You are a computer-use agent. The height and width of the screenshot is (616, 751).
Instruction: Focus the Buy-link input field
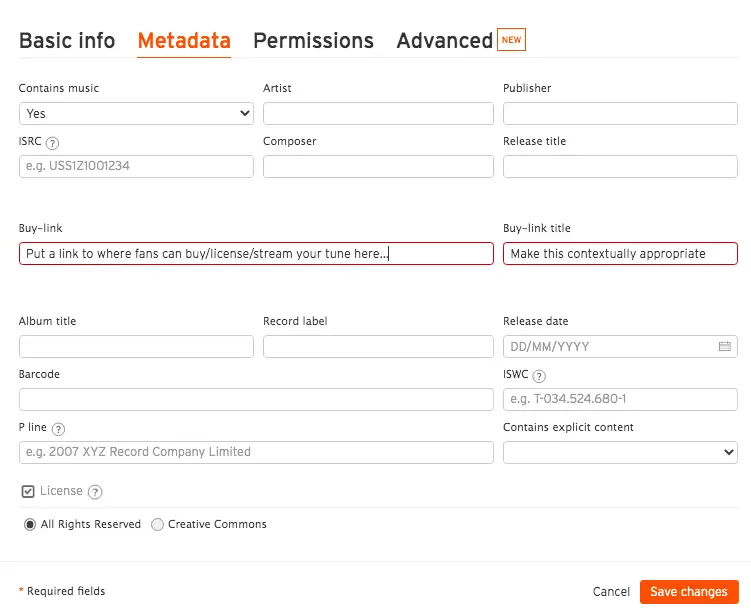pyautogui.click(x=256, y=254)
